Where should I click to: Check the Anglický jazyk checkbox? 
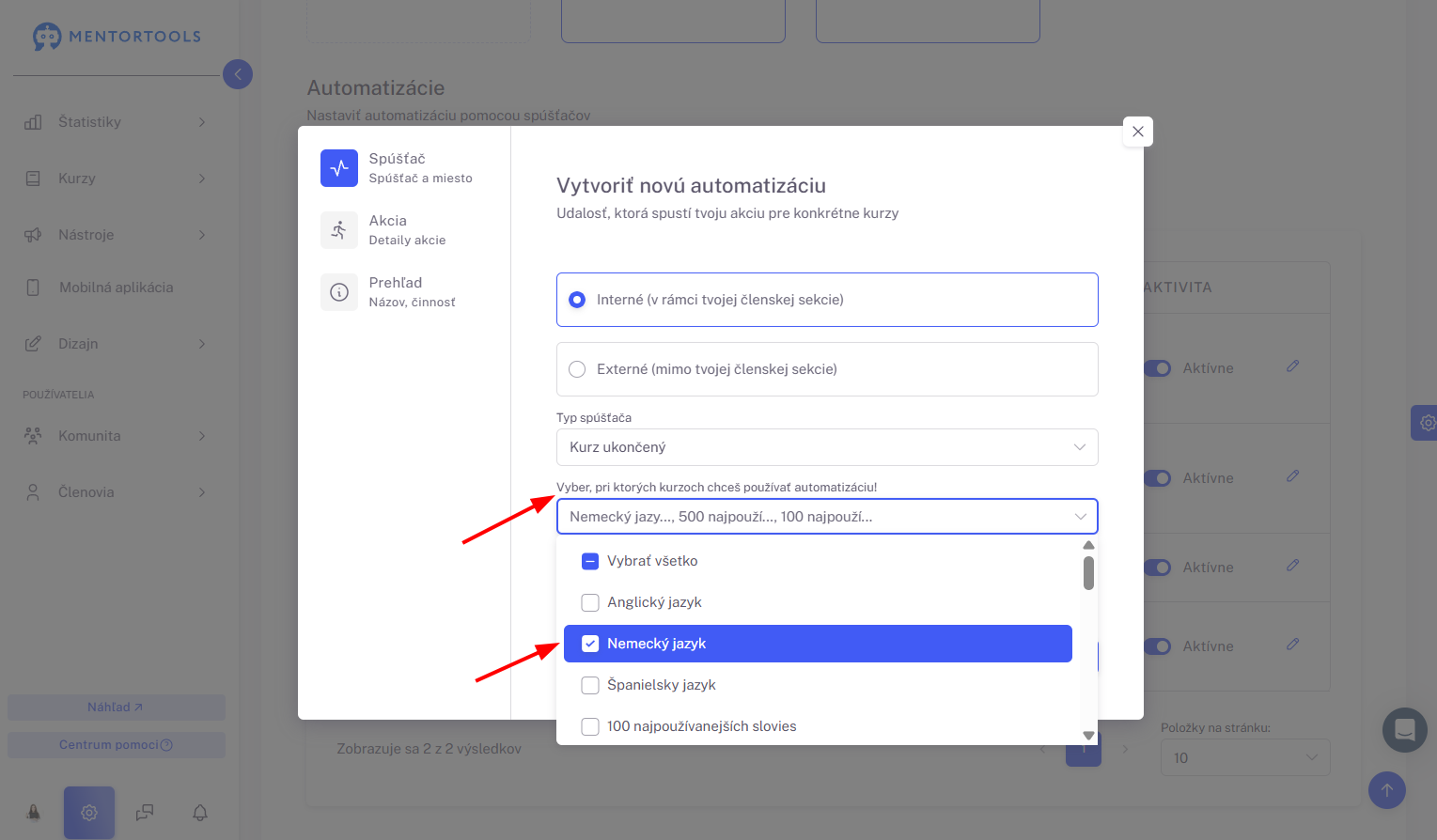point(590,602)
